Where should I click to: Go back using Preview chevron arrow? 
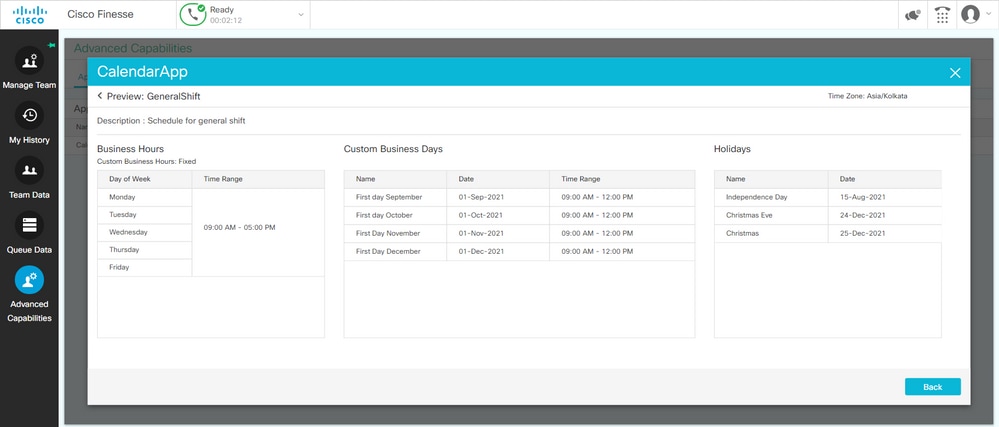pos(100,96)
